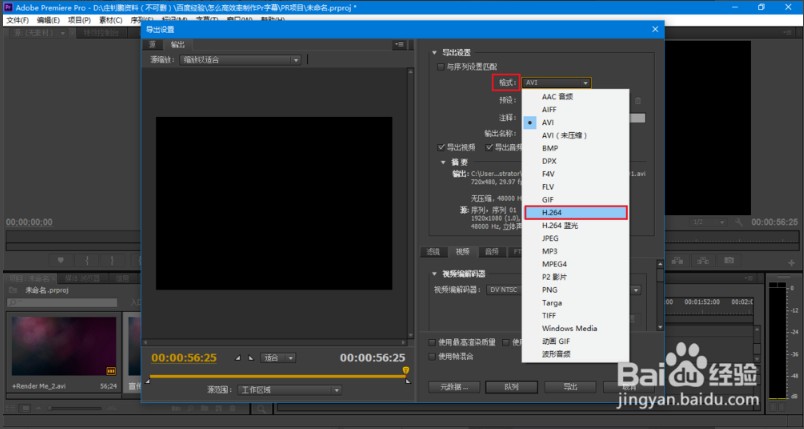The height and width of the screenshot is (429, 804).
Task: Collapse the 视频编解码器 section triangle
Action: pos(434,273)
